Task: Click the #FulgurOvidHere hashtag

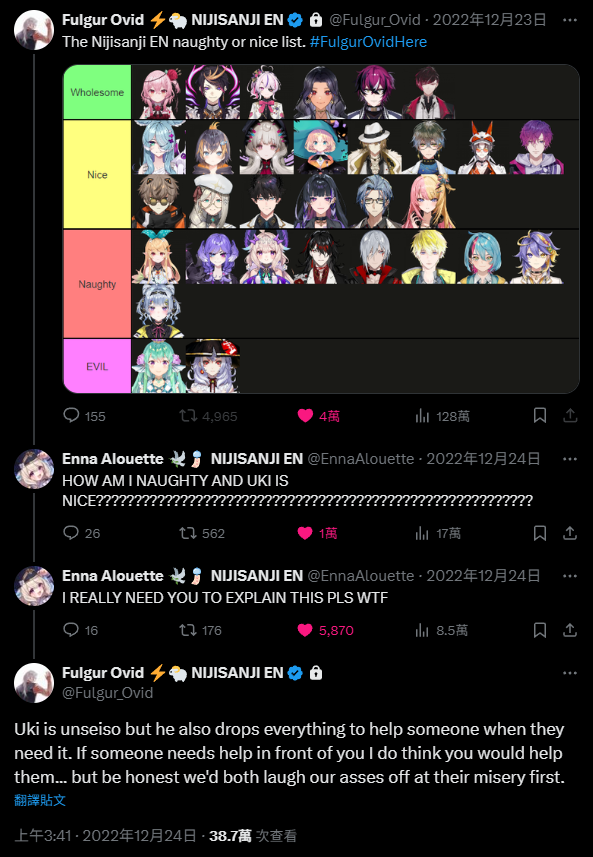Action: click(x=368, y=42)
